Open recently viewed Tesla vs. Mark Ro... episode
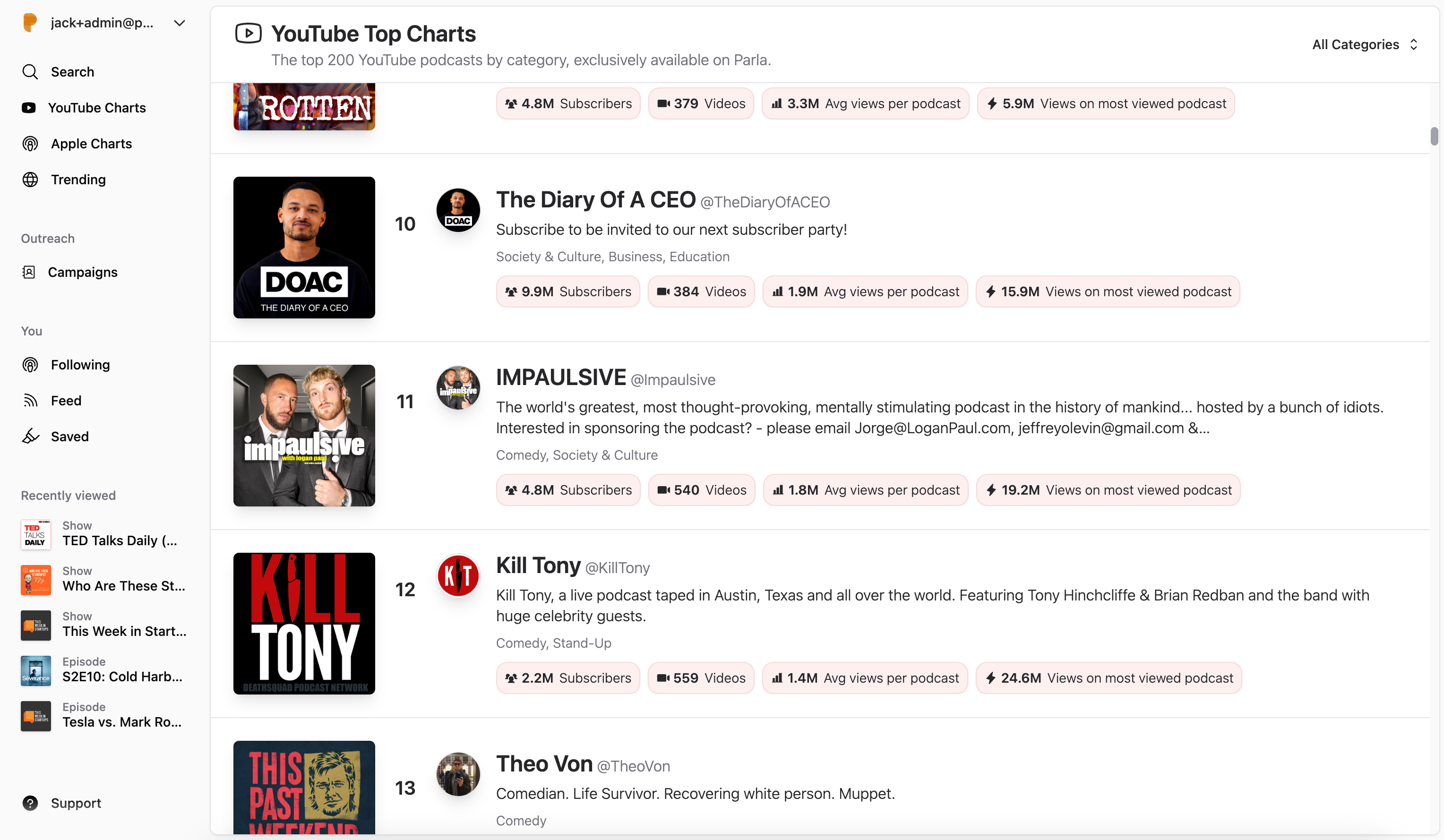The width and height of the screenshot is (1444, 840). pos(105,716)
